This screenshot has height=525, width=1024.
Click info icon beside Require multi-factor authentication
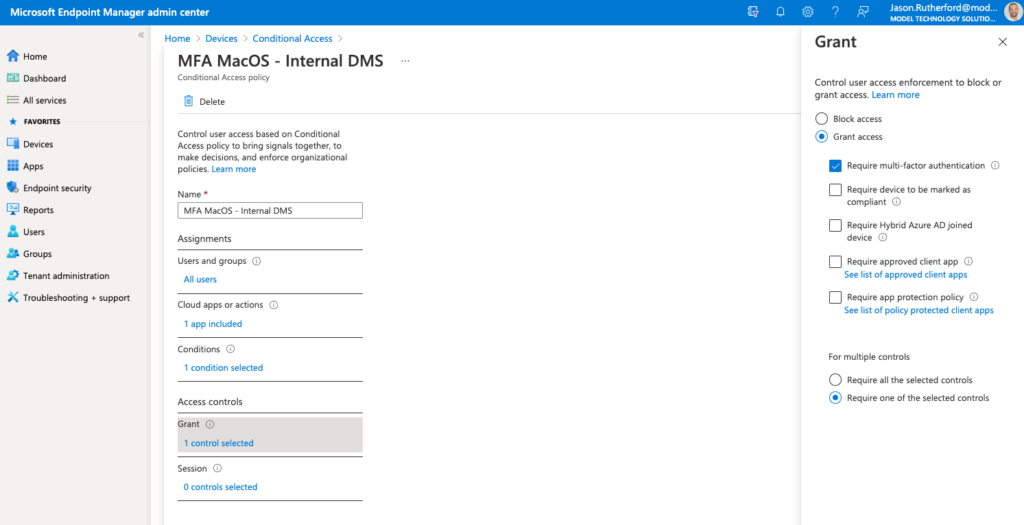995,166
